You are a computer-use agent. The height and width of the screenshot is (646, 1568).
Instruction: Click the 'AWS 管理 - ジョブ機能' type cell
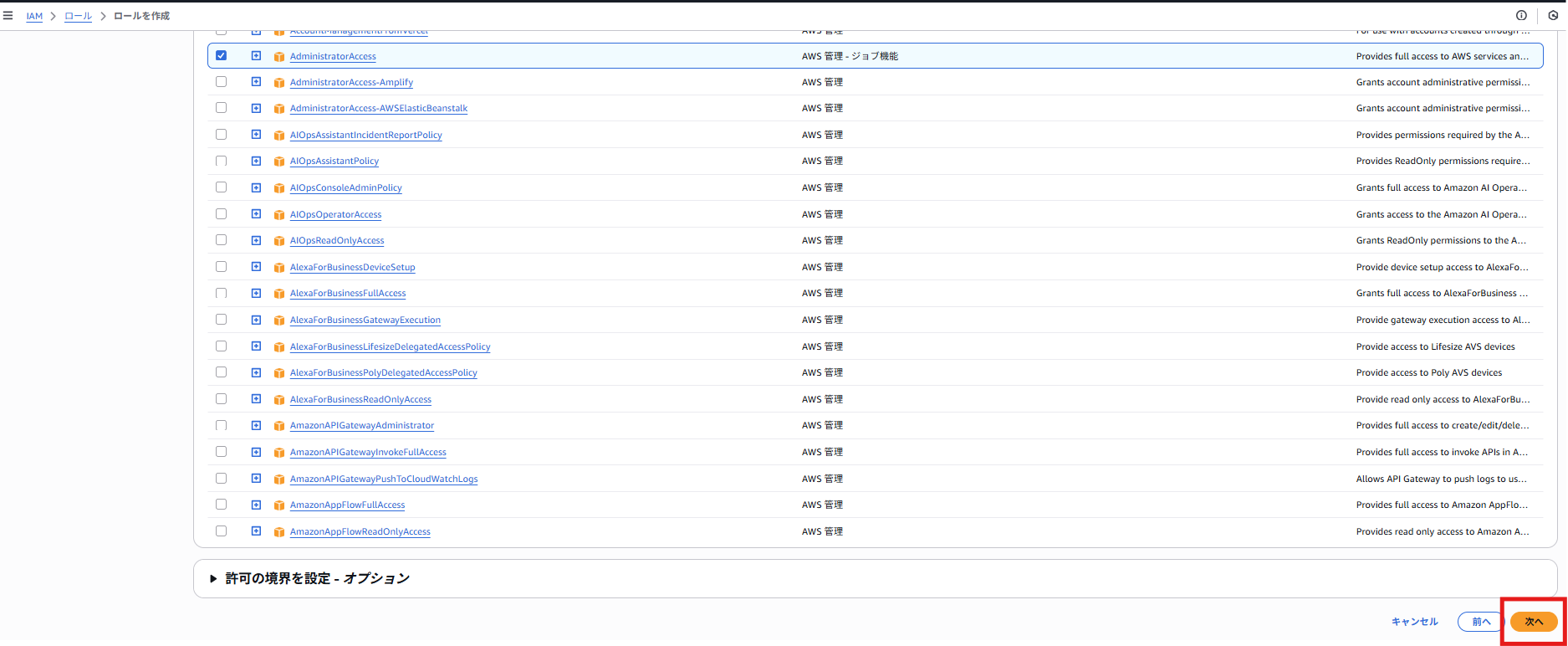point(850,56)
